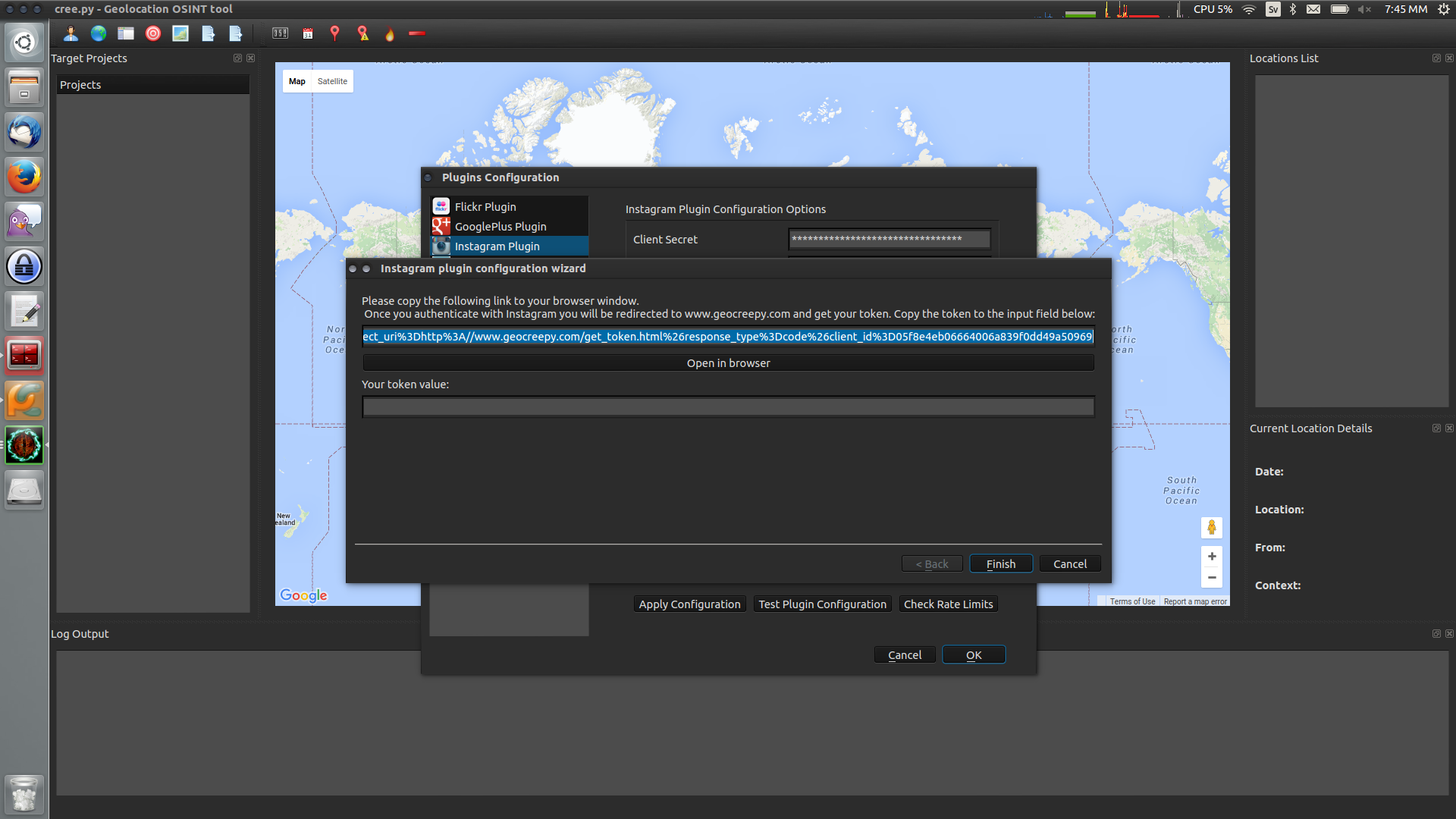The image size is (1456, 819).
Task: Click the map pin with warning icon
Action: pos(363,33)
